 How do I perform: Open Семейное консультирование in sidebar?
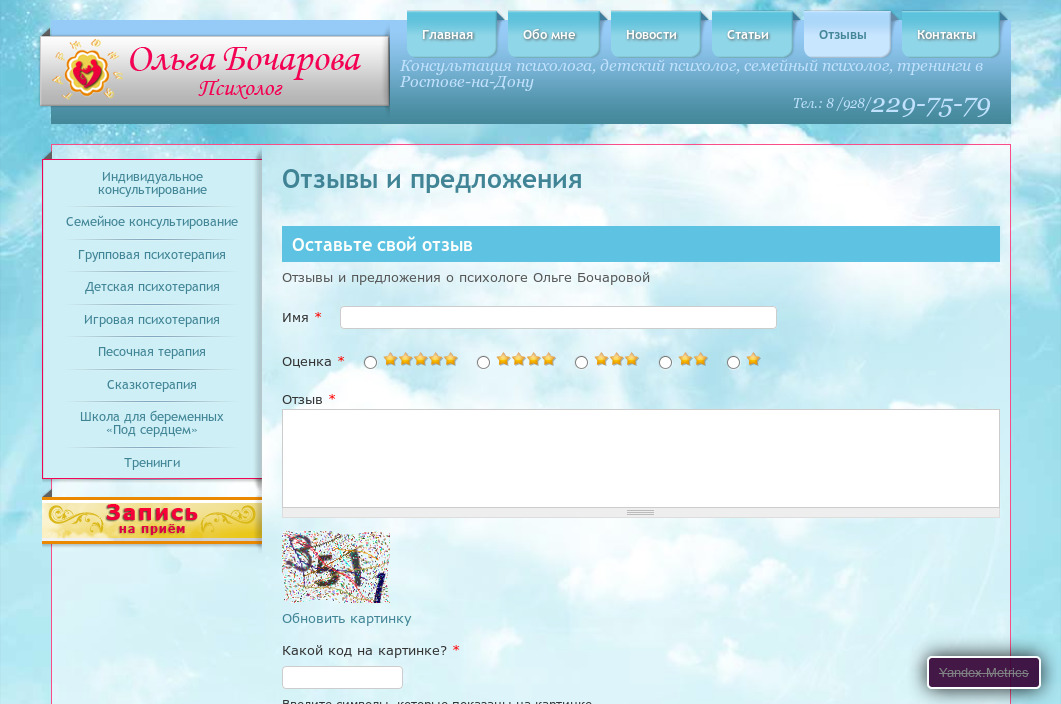point(152,222)
